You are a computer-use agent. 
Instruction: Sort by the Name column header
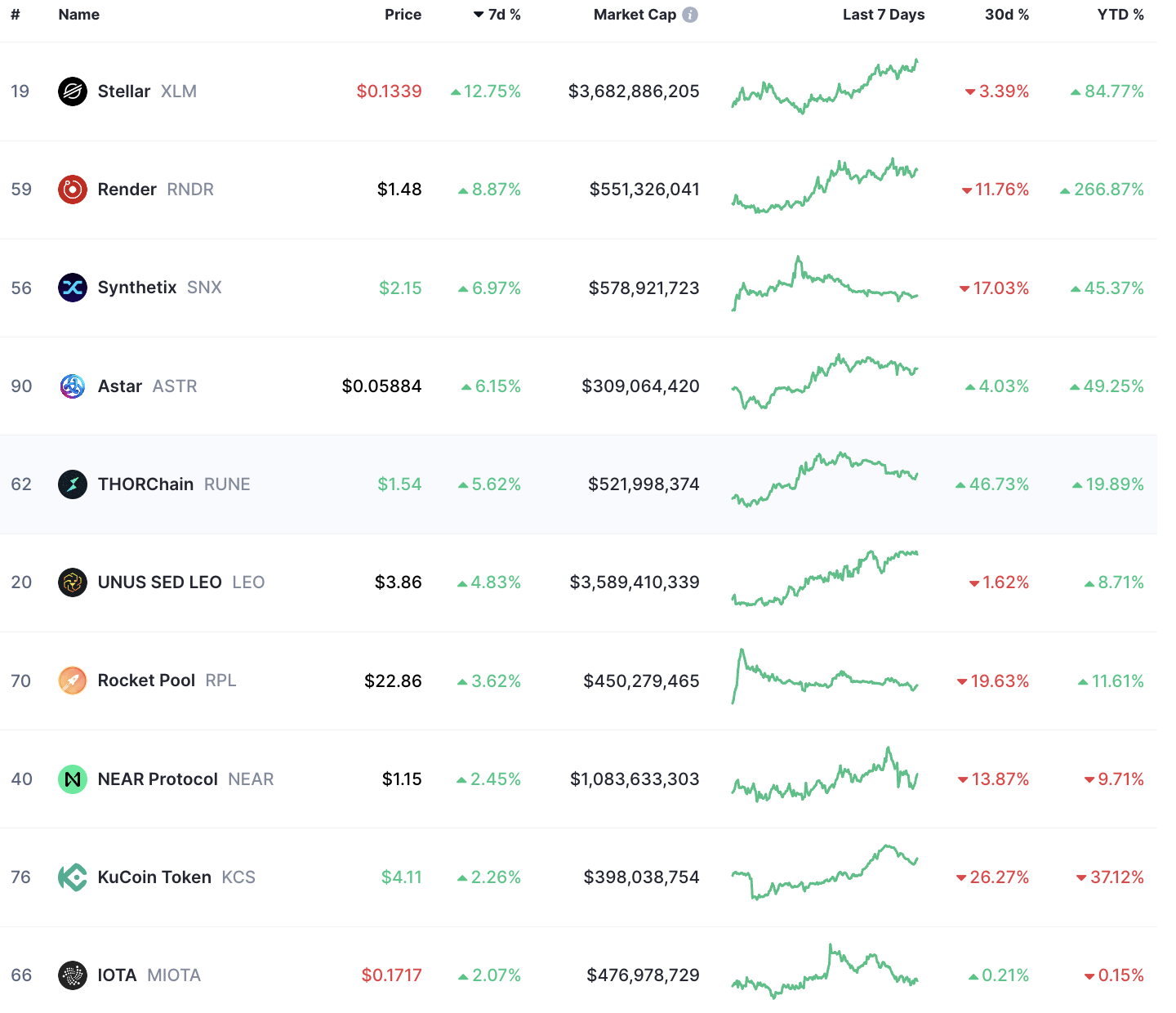[79, 15]
